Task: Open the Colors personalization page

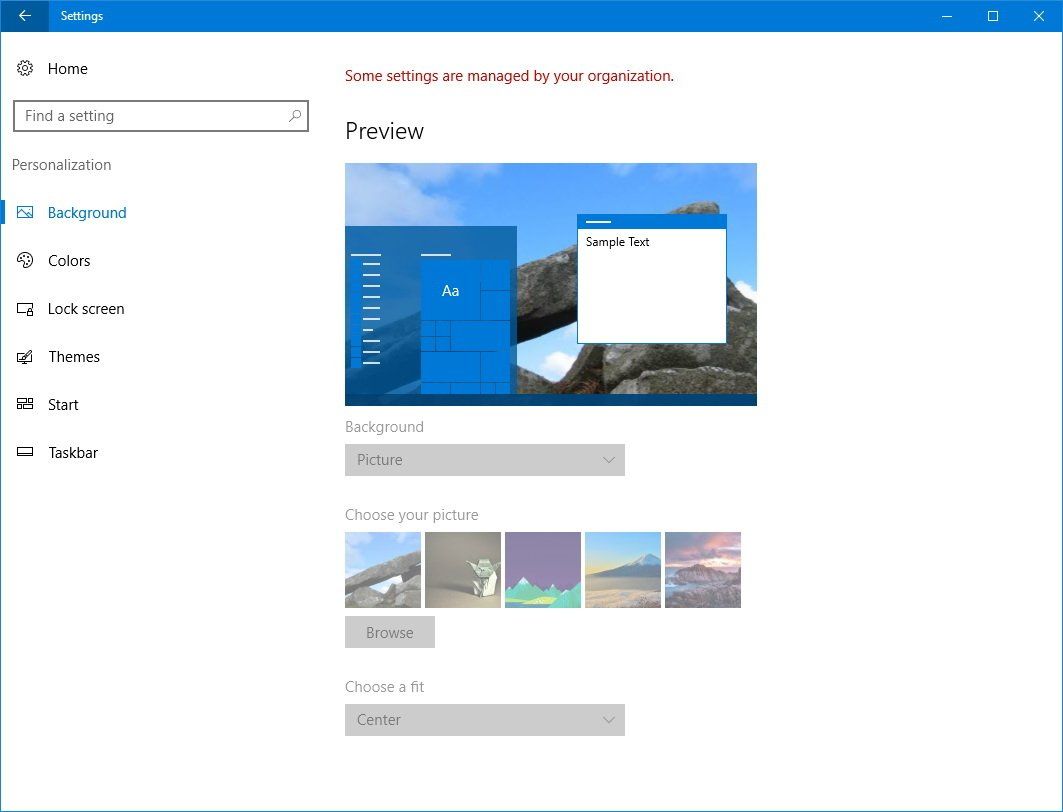Action: (69, 260)
